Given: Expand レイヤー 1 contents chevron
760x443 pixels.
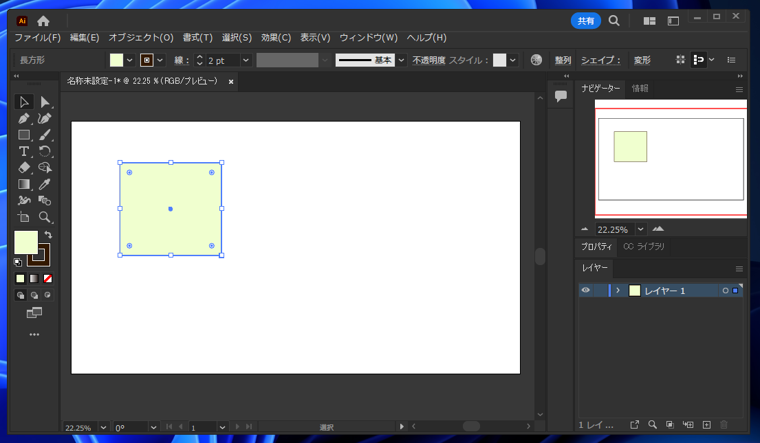Looking at the screenshot, I should (x=618, y=290).
